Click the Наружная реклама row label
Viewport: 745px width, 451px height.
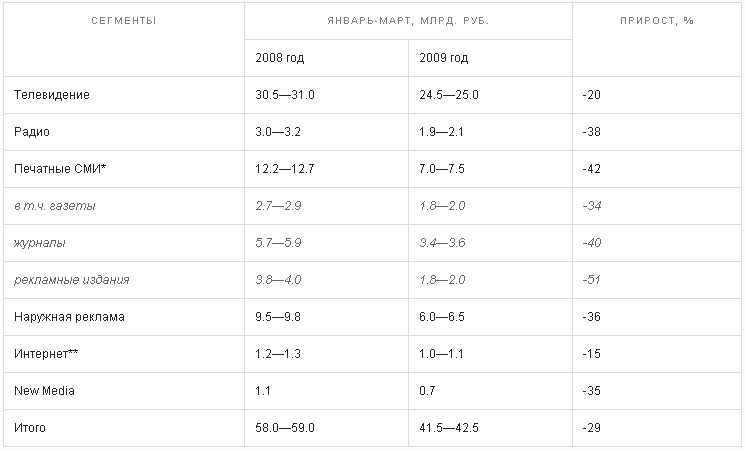pyautogui.click(x=69, y=317)
